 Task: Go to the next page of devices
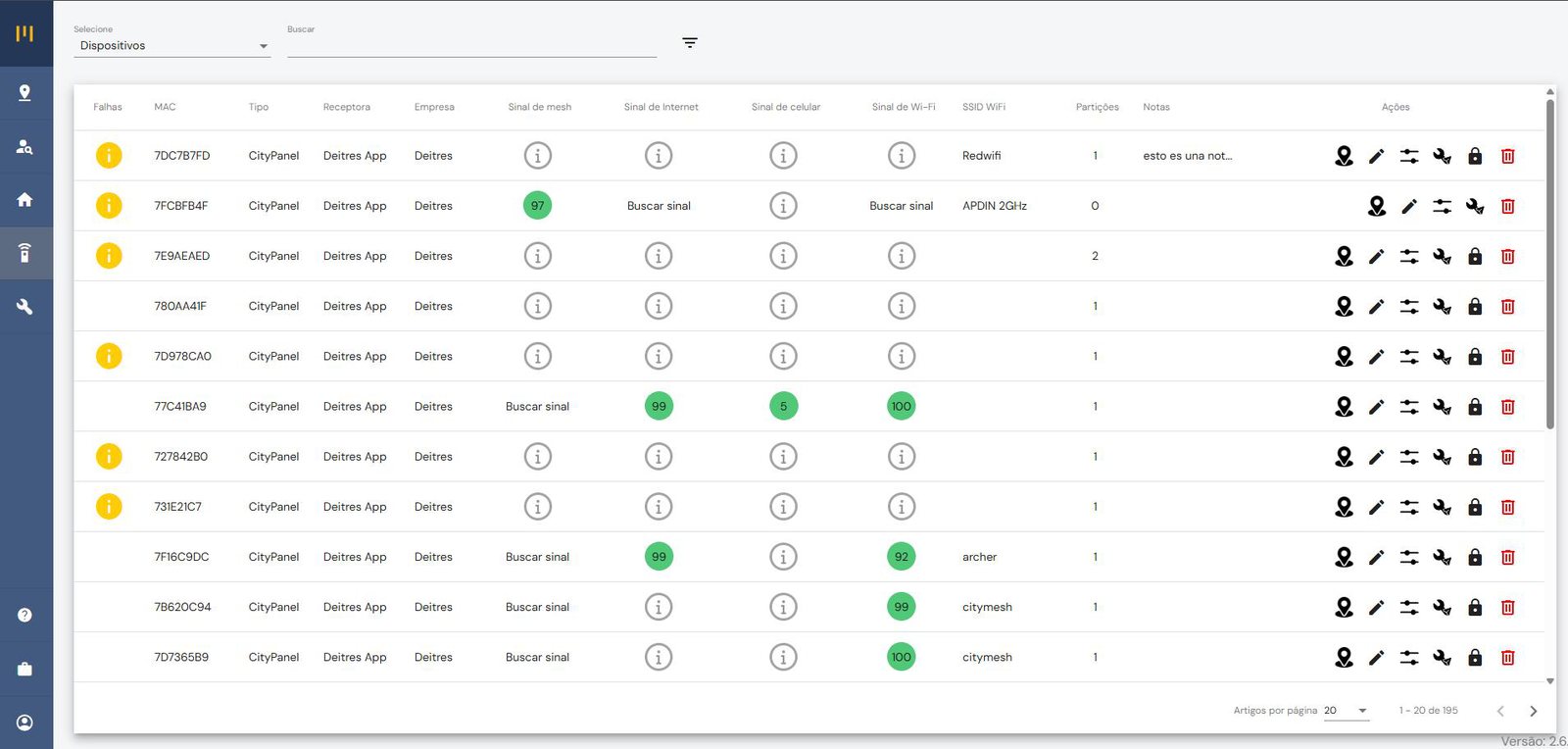pos(1534,711)
